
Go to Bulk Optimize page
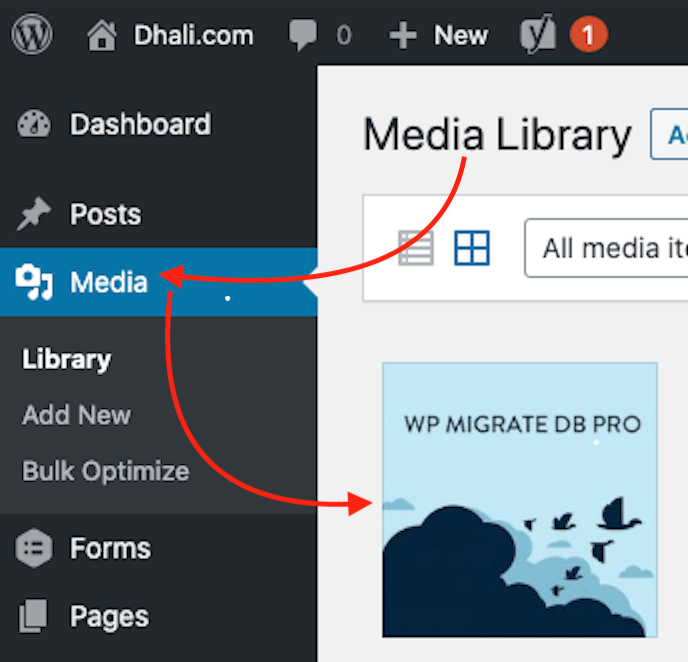[105, 471]
